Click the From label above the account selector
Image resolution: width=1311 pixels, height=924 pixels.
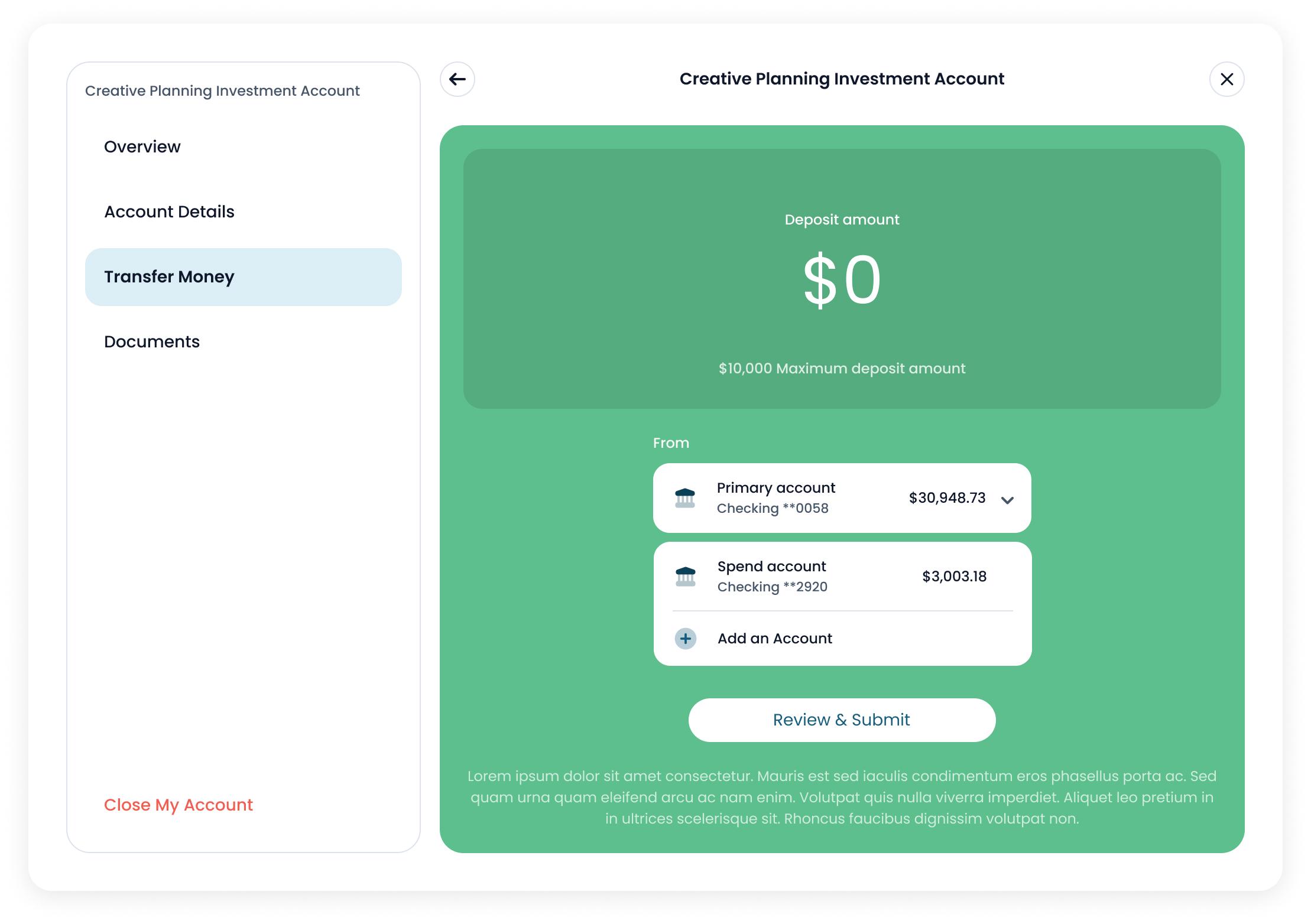(671, 443)
